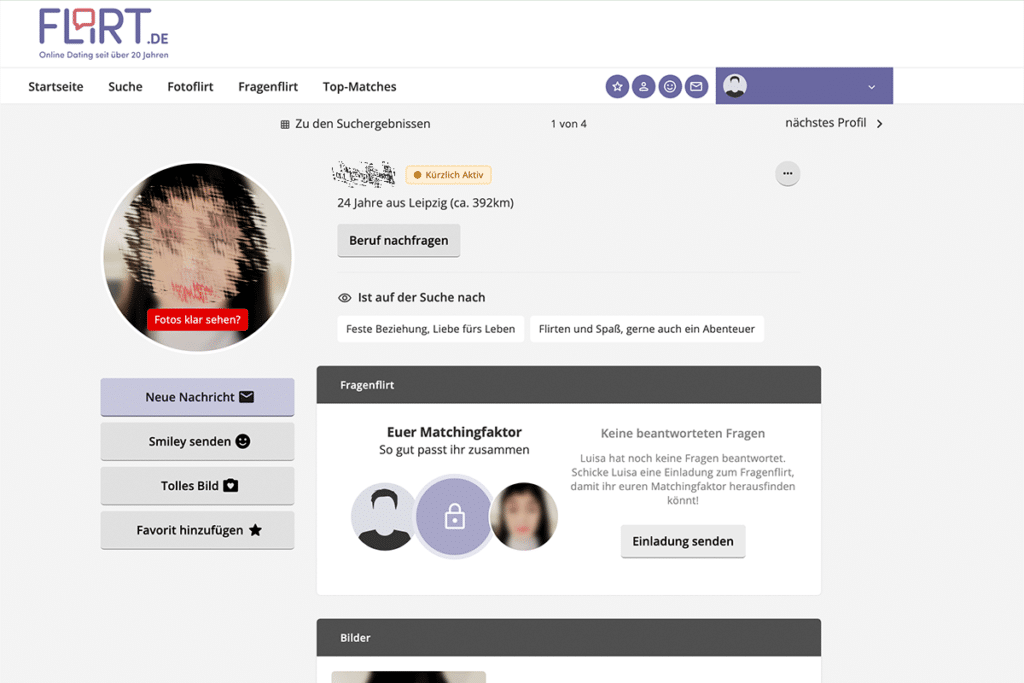Toggle 'Feste Beziehung, Liebe fürs Leben' preference tag
The image size is (1024, 683).
coord(430,328)
